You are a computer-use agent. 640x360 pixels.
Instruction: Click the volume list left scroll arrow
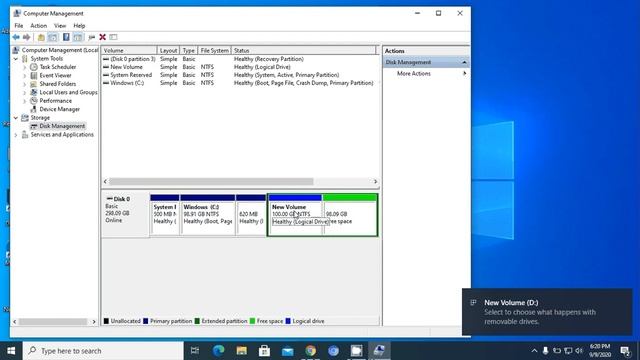click(105, 182)
